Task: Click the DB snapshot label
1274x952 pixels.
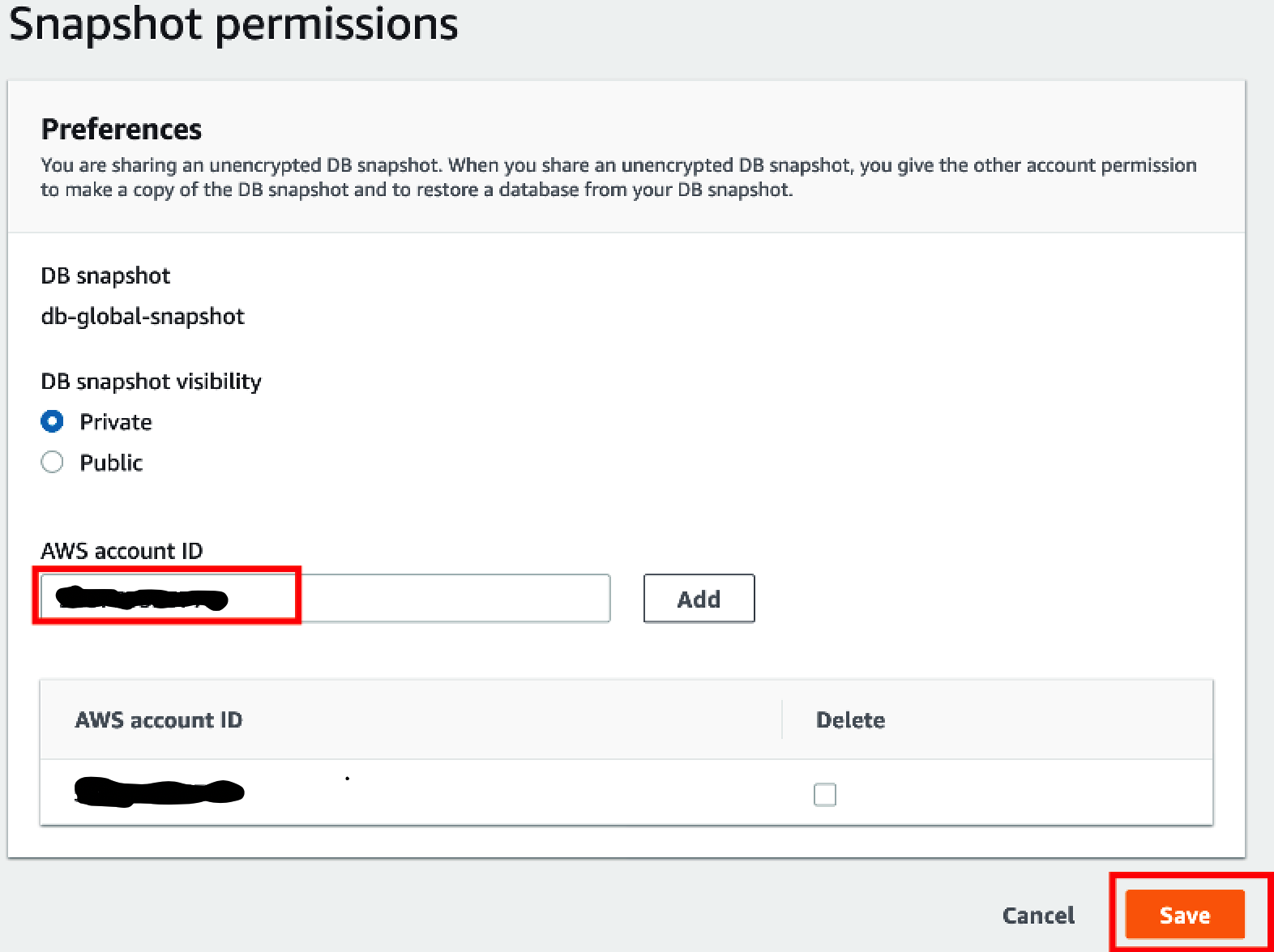Action: click(x=105, y=275)
